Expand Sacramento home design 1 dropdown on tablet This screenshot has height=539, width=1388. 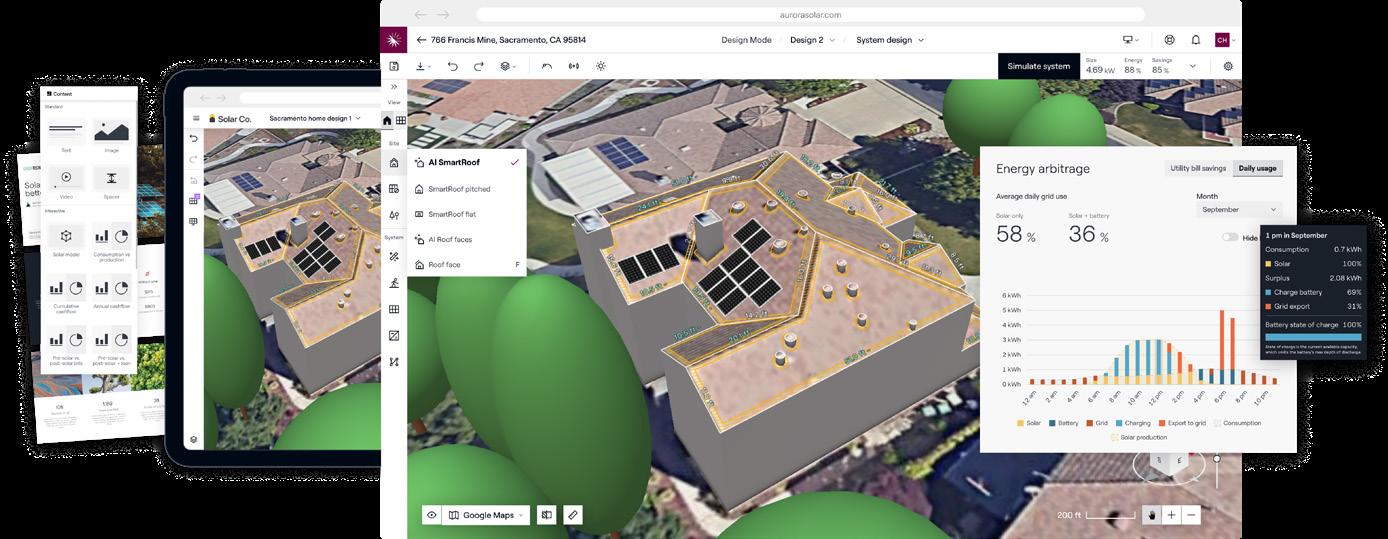coord(315,118)
